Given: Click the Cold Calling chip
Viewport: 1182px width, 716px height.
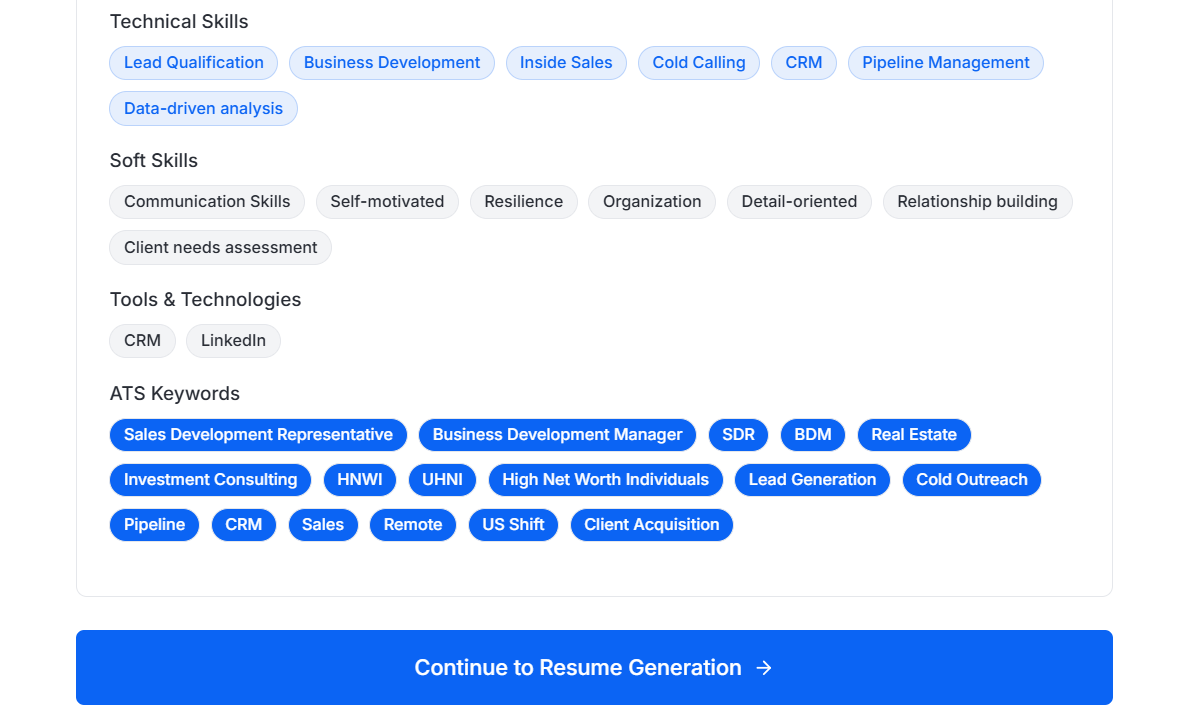Looking at the screenshot, I should click(698, 62).
